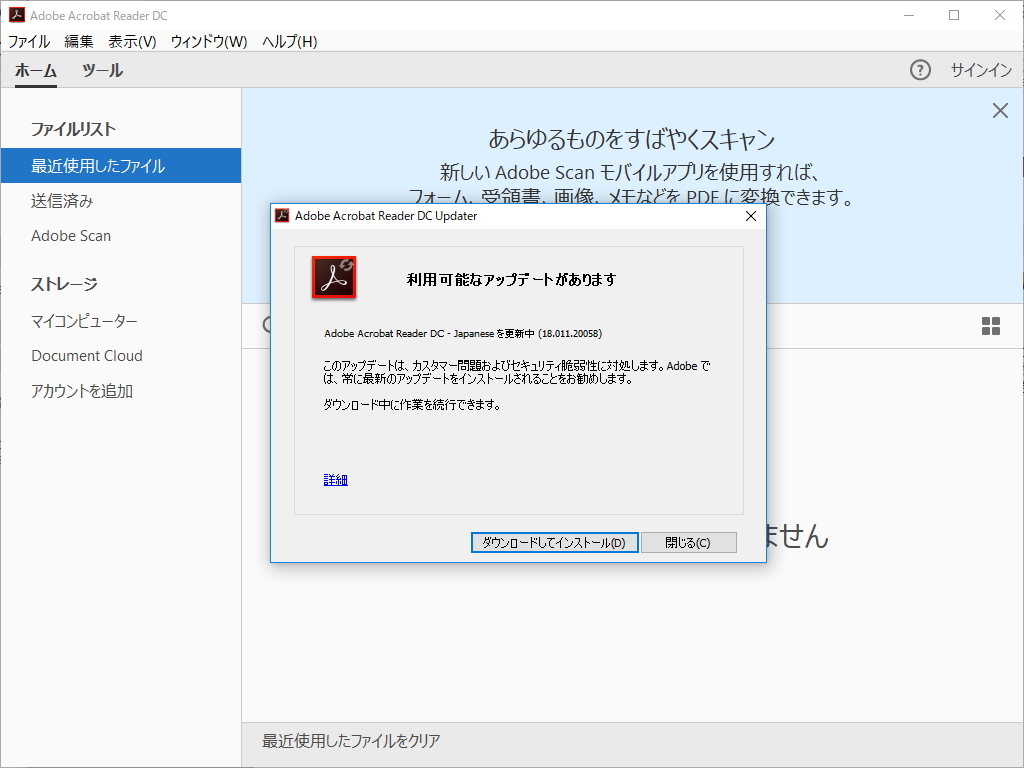Open Document Cloud storage
Screen dimensions: 1024x768
87,355
